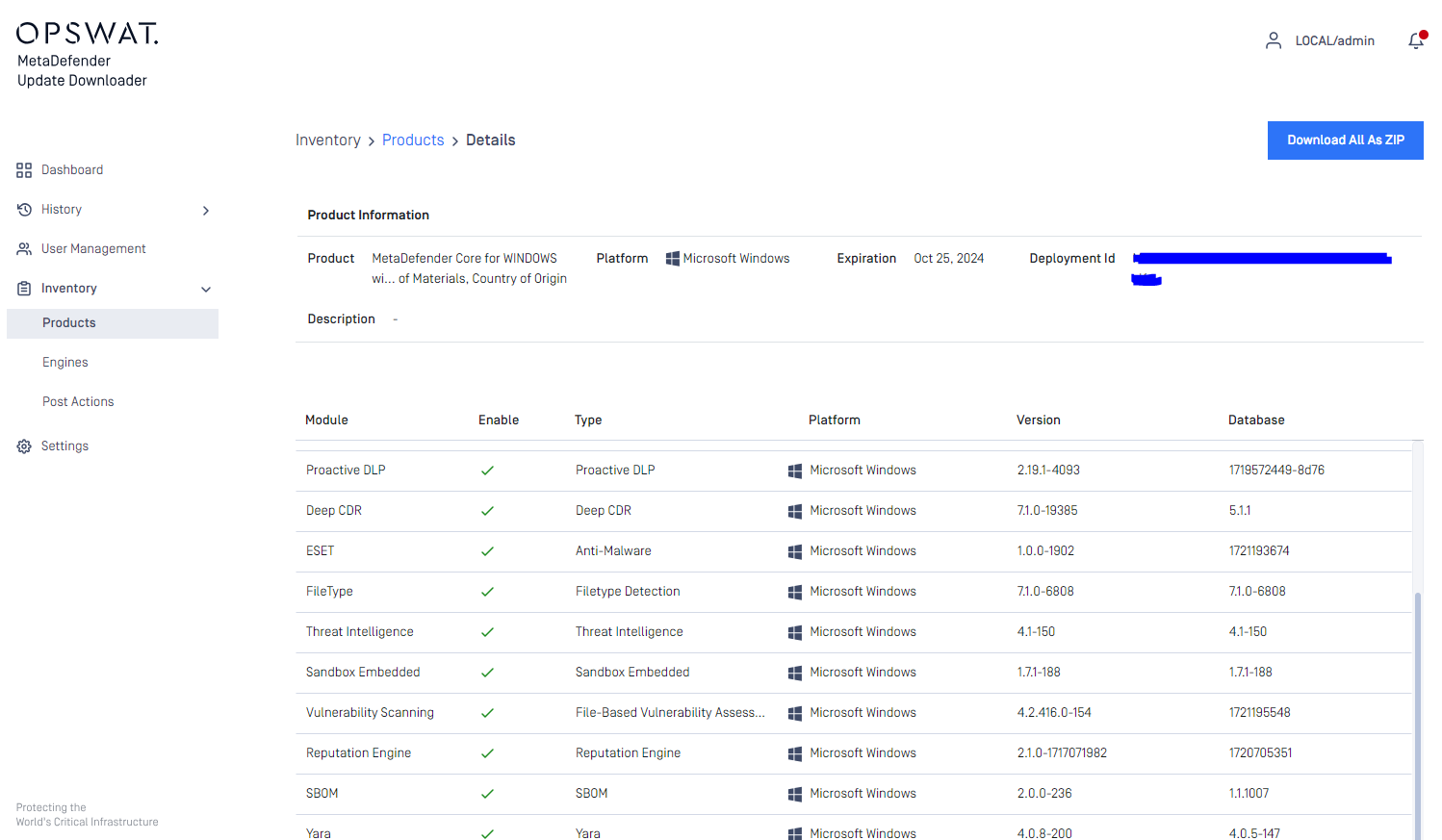The width and height of the screenshot is (1442, 840).
Task: Click Windows icon in SBOM row
Action: pyautogui.click(x=795, y=794)
